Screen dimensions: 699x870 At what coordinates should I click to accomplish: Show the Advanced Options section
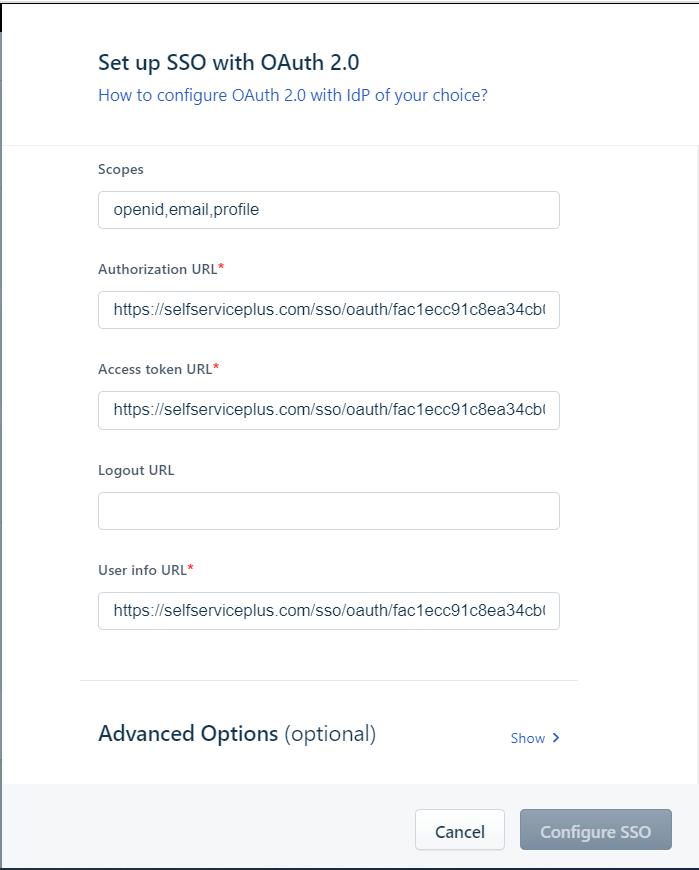coord(528,738)
